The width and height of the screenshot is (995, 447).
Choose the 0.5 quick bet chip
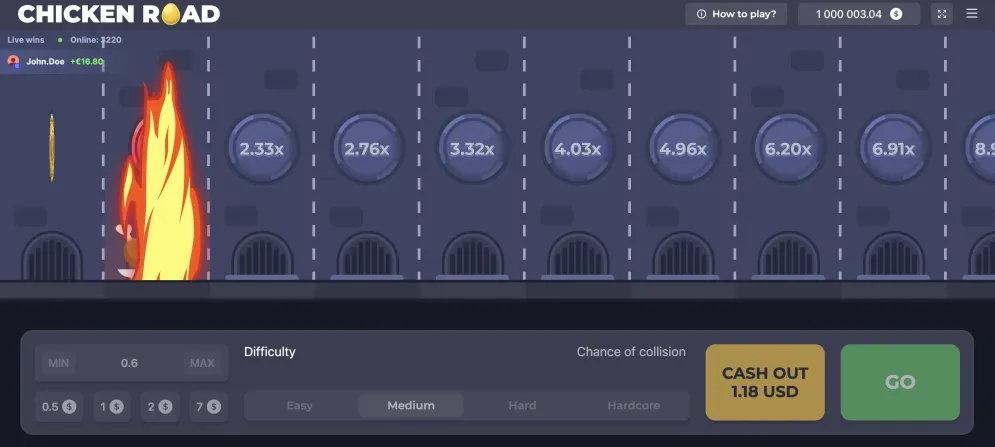coord(58,406)
